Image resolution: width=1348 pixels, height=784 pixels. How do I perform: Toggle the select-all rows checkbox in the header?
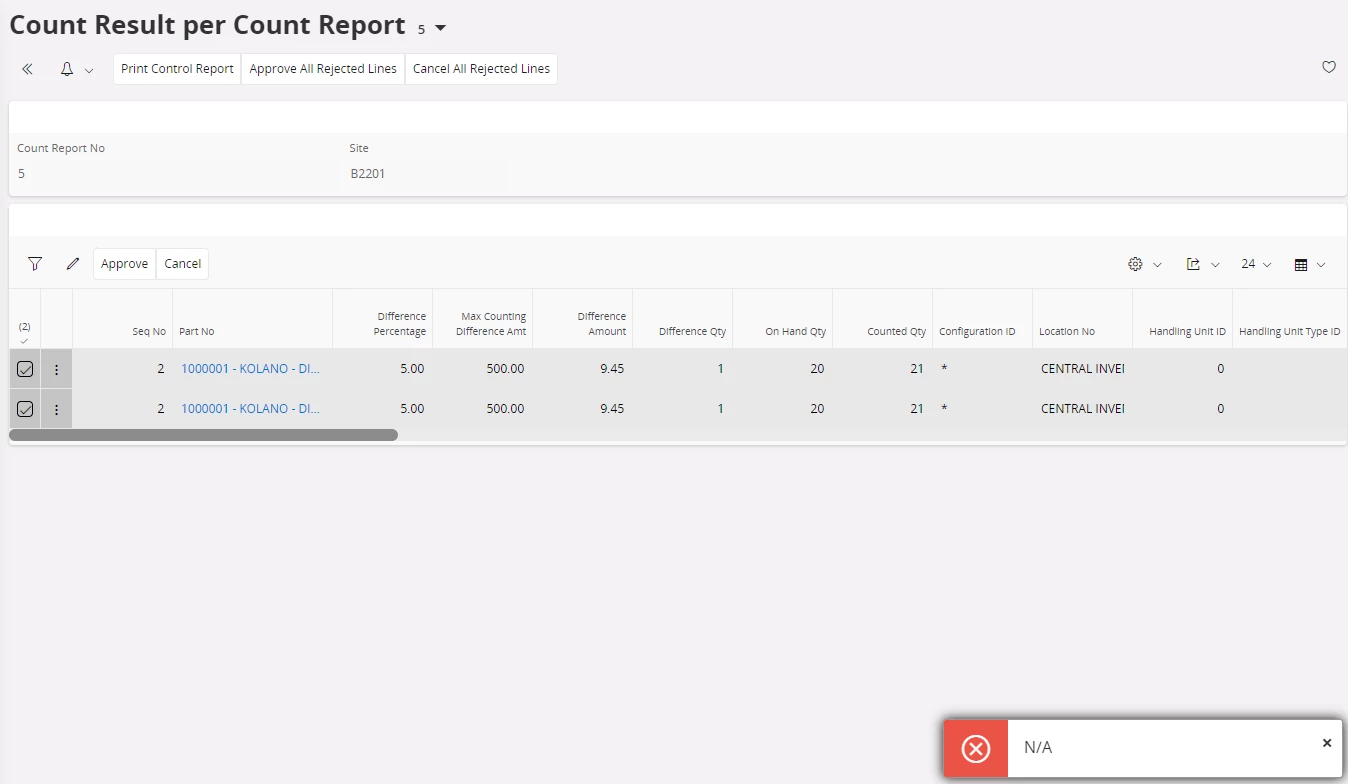[24, 340]
